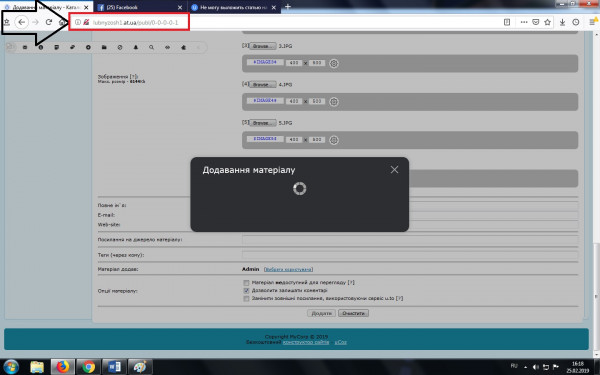Viewport: 600px width, 375px height.
Task: Click the $IMAGE5$ code under 5.JPG
Action: (x=265, y=139)
